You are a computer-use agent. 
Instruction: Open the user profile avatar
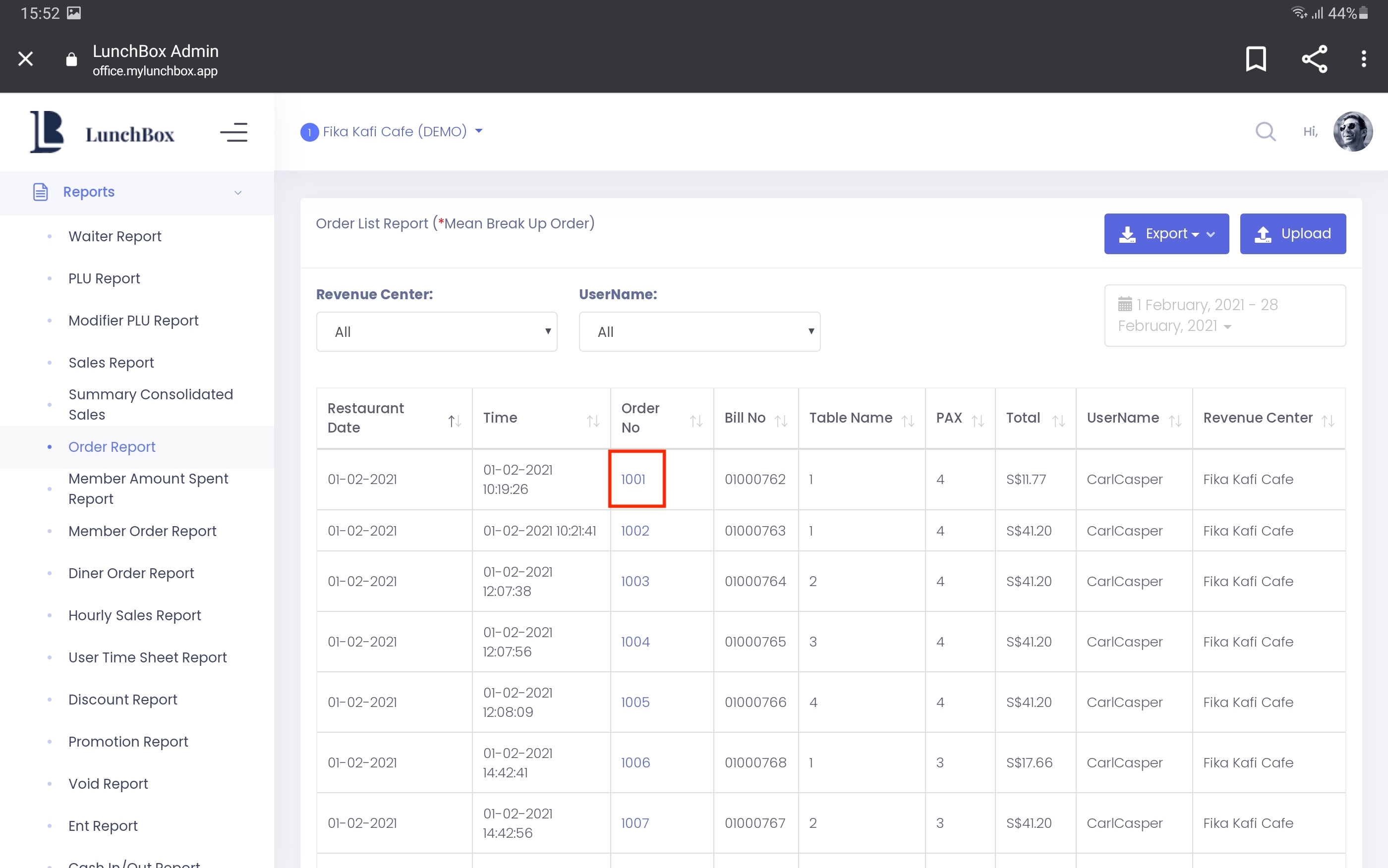(1352, 132)
